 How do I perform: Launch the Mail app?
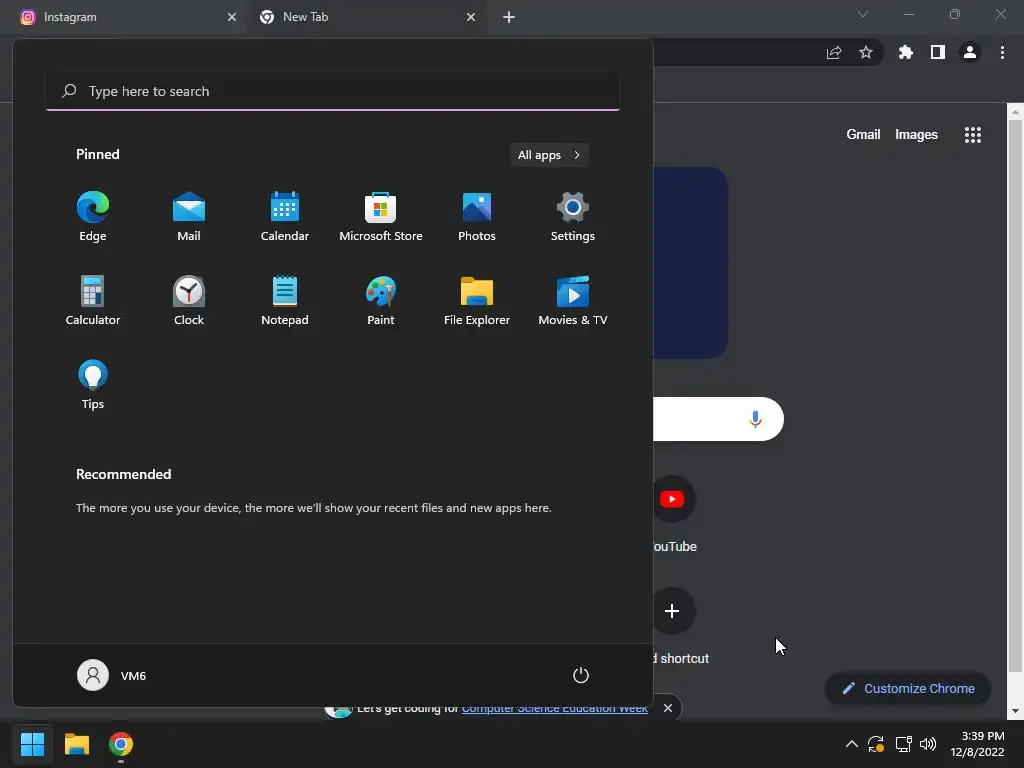pyautogui.click(x=189, y=217)
